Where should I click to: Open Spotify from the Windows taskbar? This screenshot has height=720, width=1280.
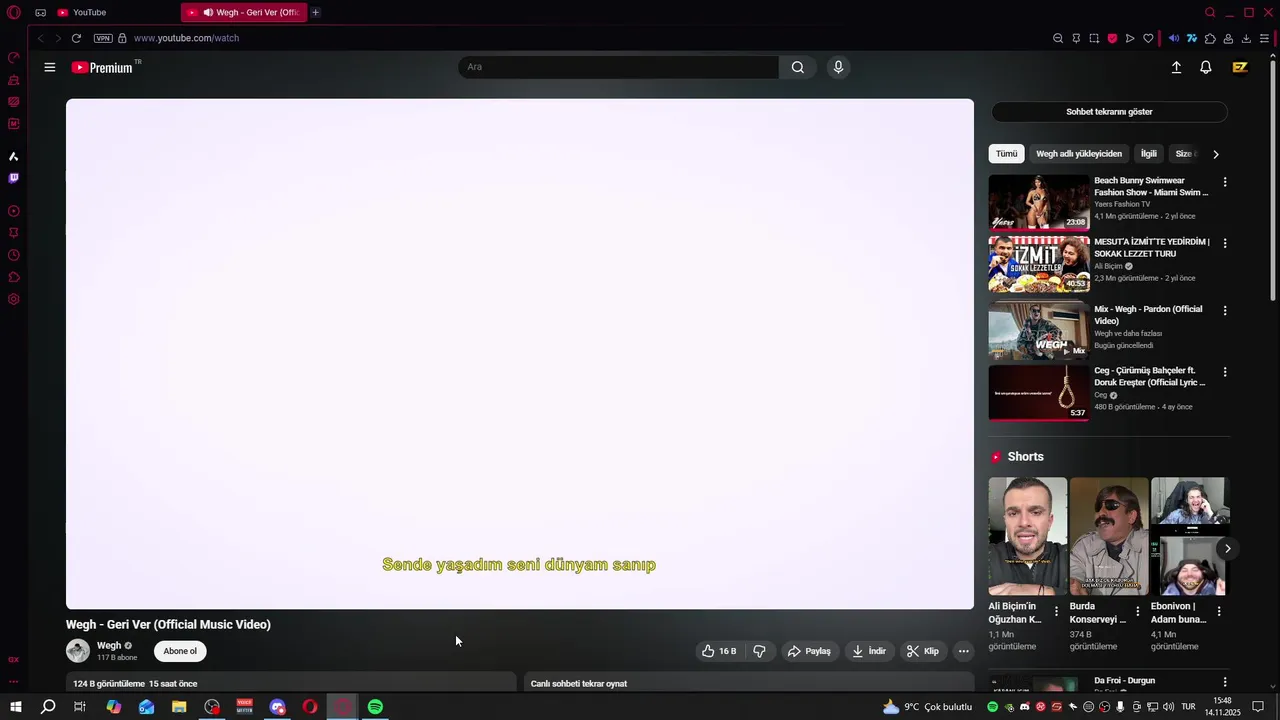pos(375,707)
